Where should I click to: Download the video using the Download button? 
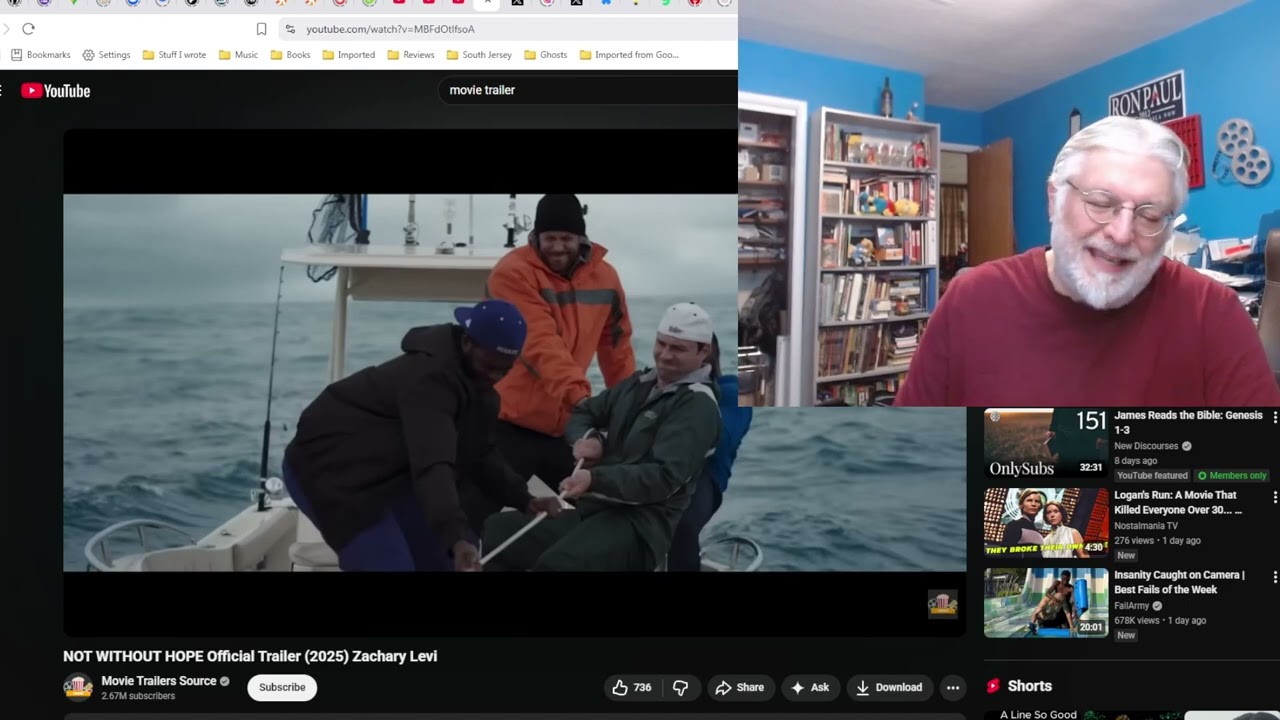889,687
